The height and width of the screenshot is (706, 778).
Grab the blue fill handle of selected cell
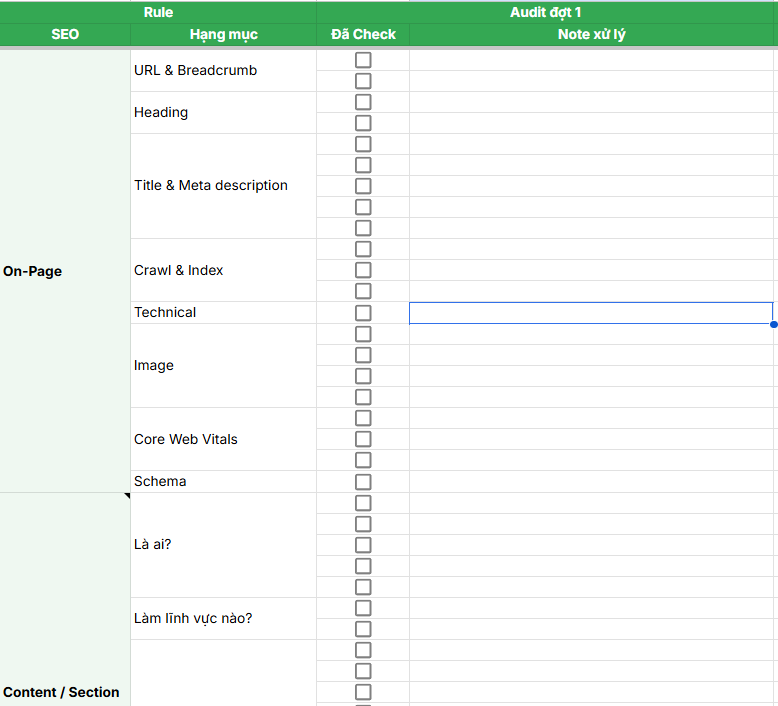tap(774, 324)
